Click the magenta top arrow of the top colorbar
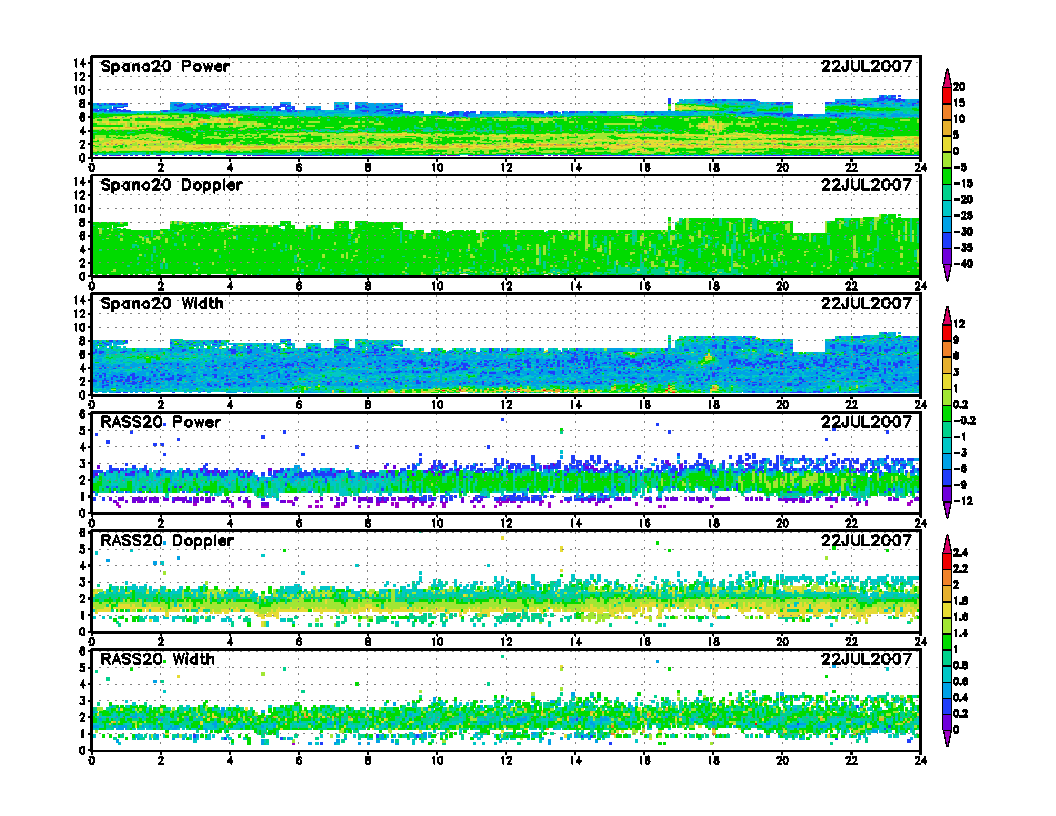Viewport: 1056px width, 816px height. coord(947,77)
